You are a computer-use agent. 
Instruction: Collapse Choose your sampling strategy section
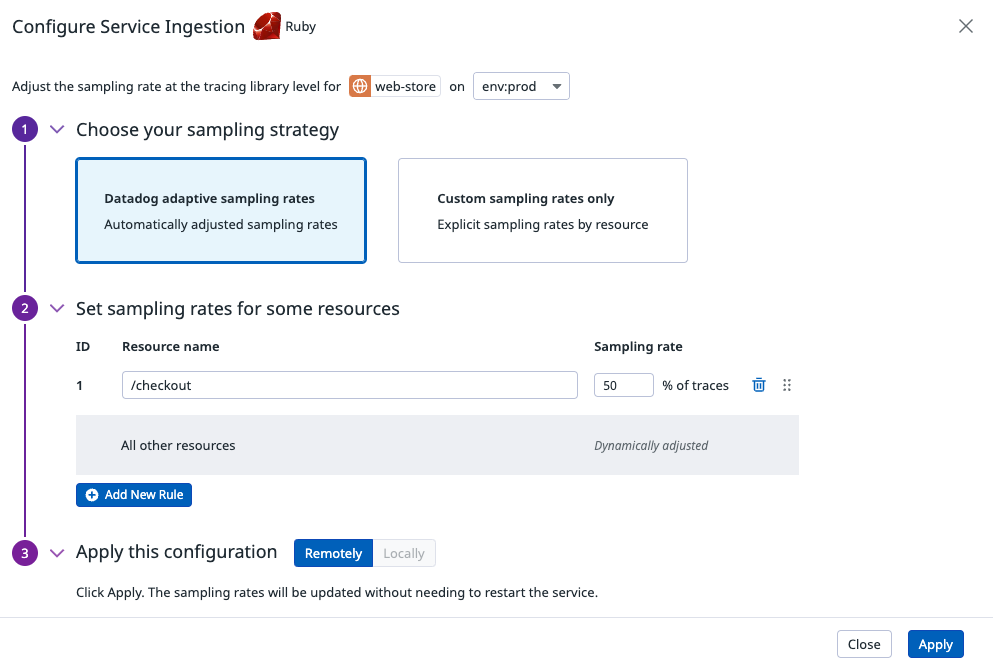(x=57, y=129)
